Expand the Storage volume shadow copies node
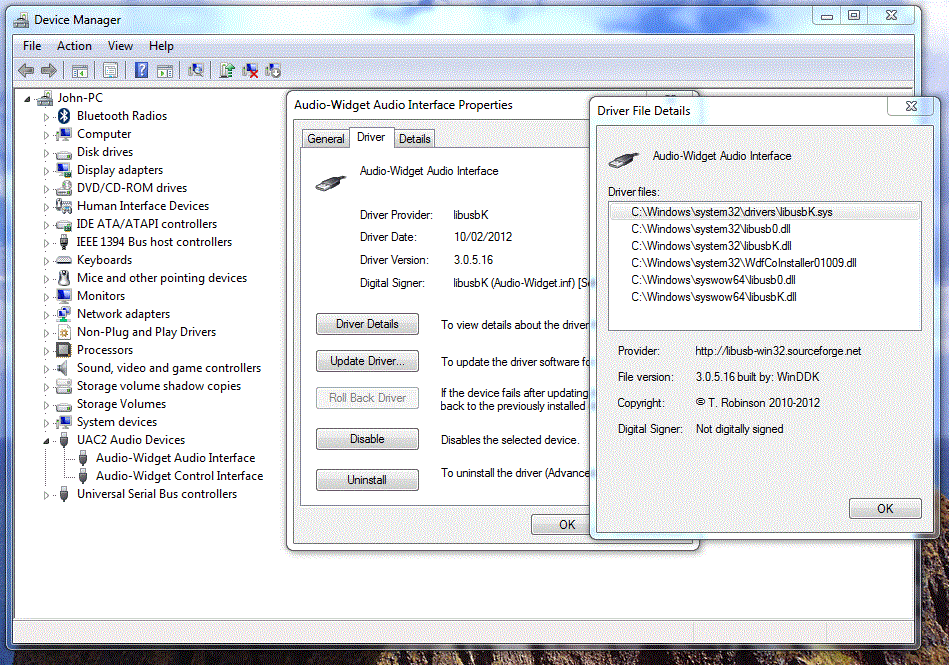This screenshot has height=665, width=949. tap(47, 387)
